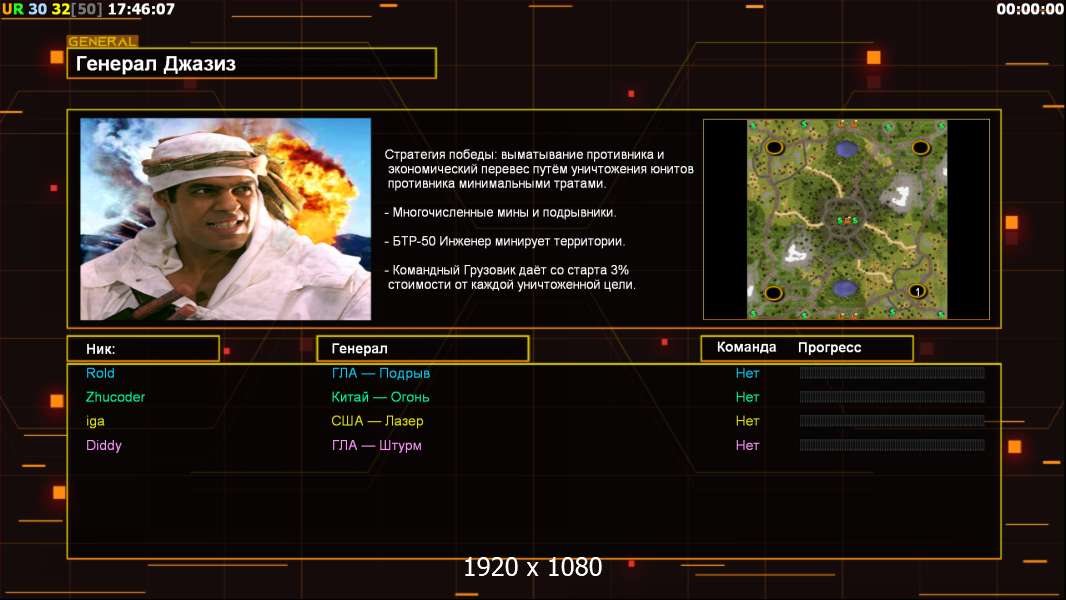
Task: Click the bottom-left start position on the map
Action: 773,292
